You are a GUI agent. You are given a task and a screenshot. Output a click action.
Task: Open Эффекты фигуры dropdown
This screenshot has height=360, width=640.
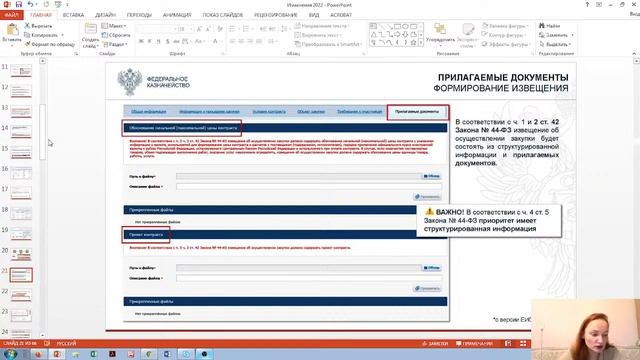(506, 44)
